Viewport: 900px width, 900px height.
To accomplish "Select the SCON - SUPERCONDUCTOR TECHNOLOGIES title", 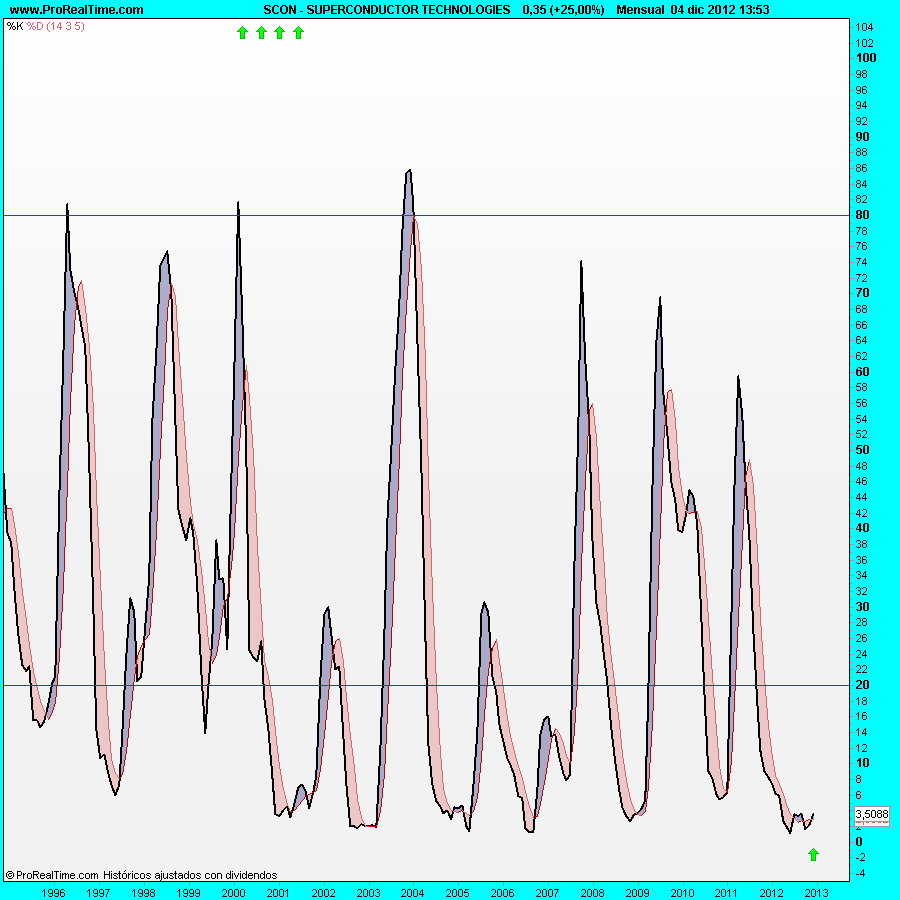I will point(386,10).
